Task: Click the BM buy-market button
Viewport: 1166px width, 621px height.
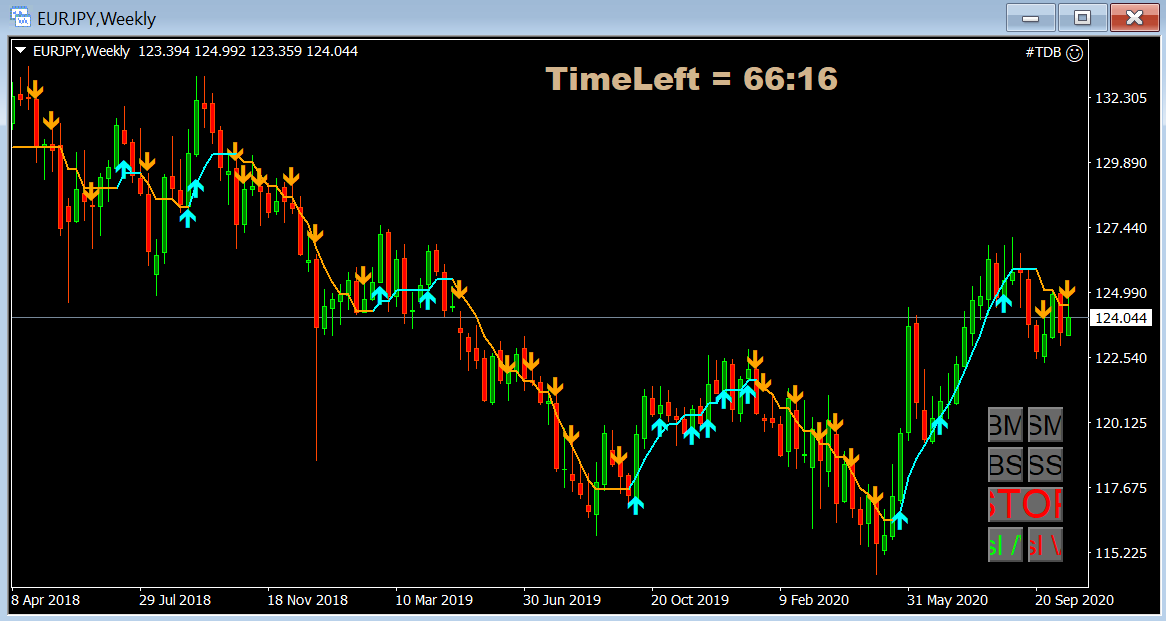Action: click(1004, 424)
